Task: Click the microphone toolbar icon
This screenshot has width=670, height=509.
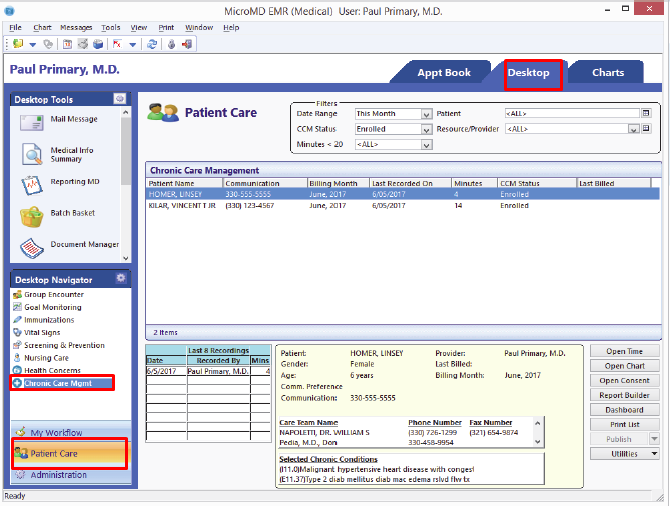Action: coord(171,44)
